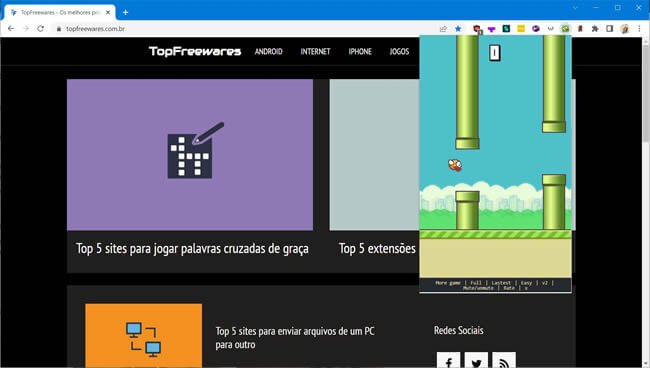Open the ANDROID menu item

click(269, 51)
